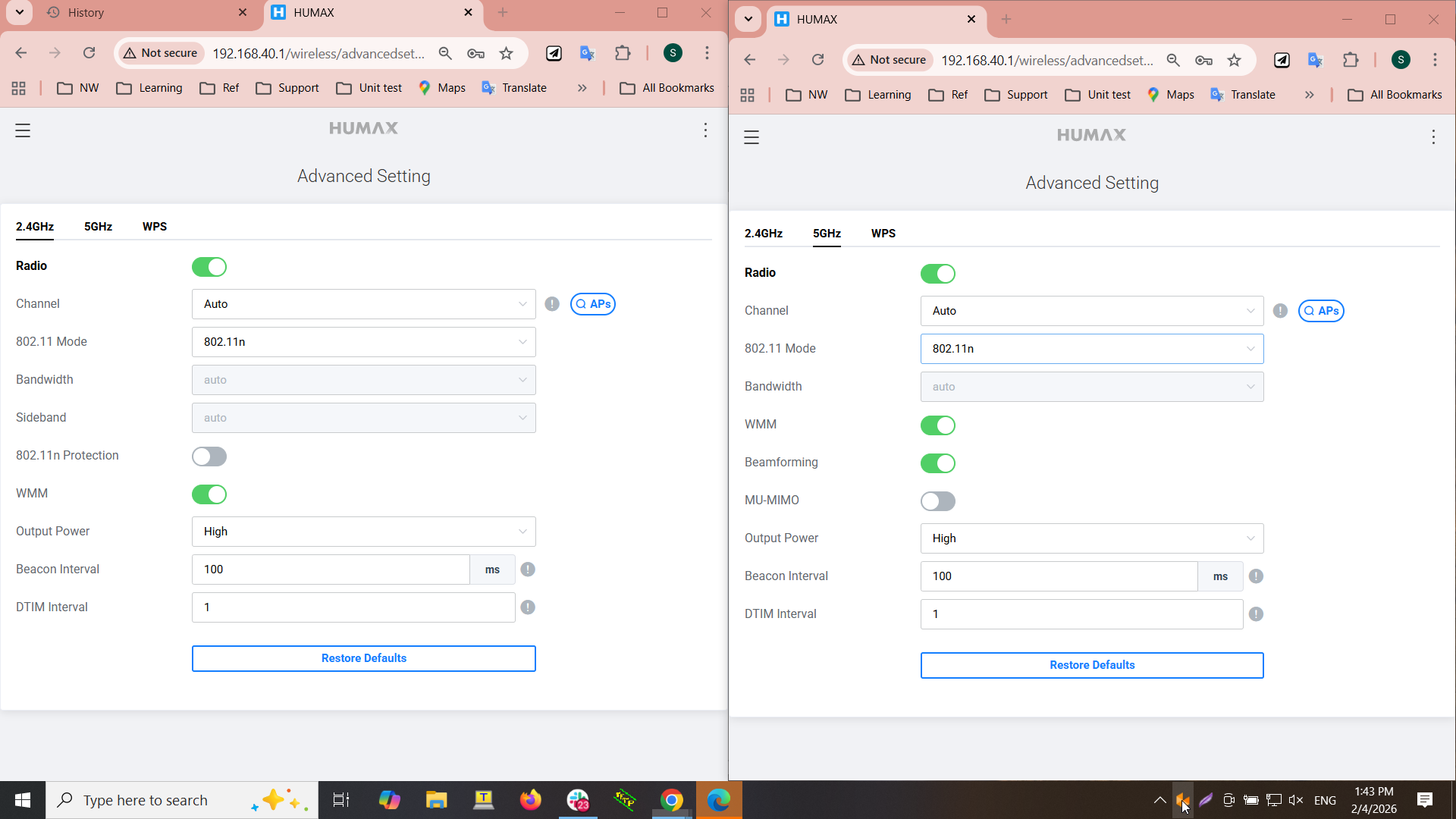This screenshot has width=1456, height=819.
Task: Open hamburger menu in left HUMAX window
Action: 23,130
